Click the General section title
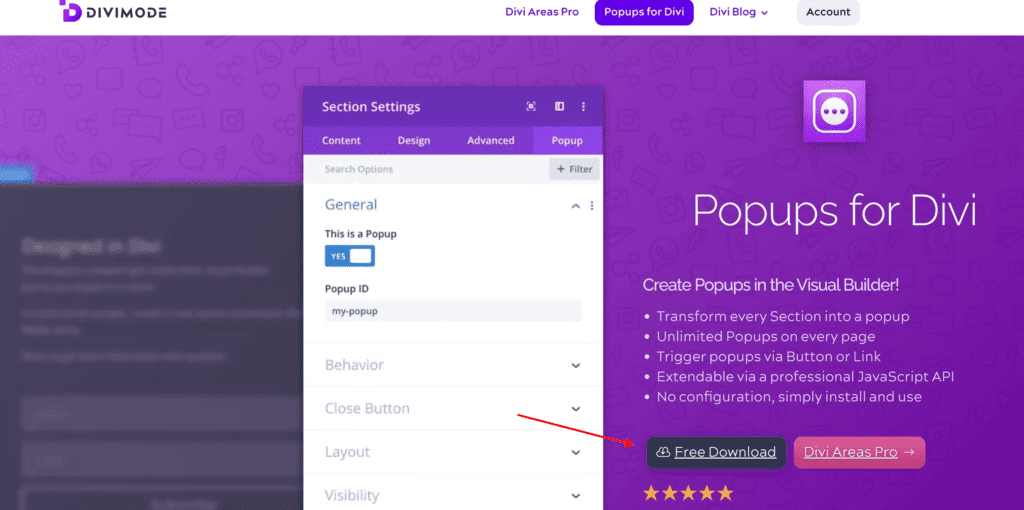Viewport: 1024px width, 510px height. (351, 205)
